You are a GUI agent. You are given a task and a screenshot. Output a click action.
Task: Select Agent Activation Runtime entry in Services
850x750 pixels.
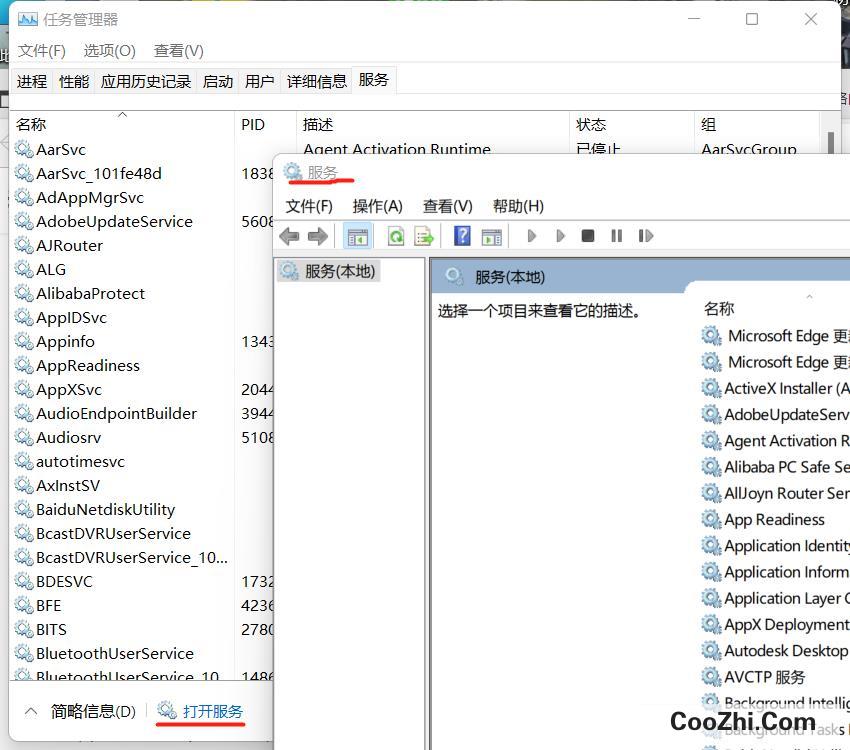(x=787, y=441)
